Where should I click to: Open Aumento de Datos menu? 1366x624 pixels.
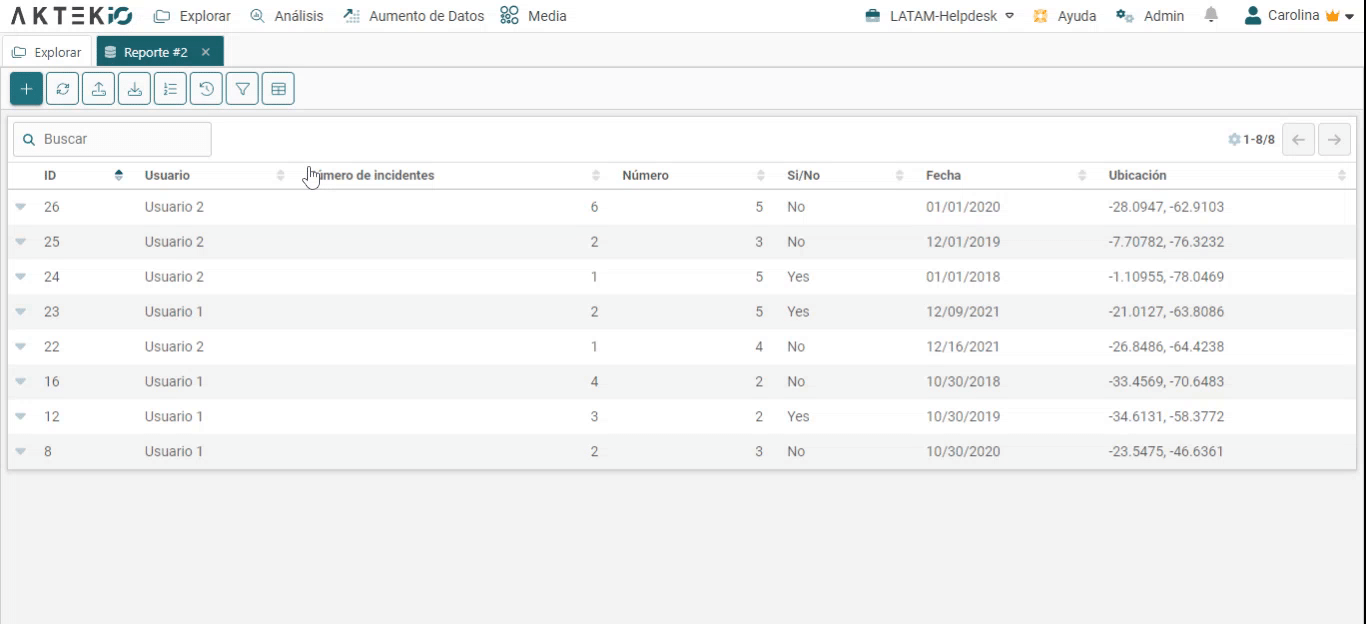[x=413, y=16]
